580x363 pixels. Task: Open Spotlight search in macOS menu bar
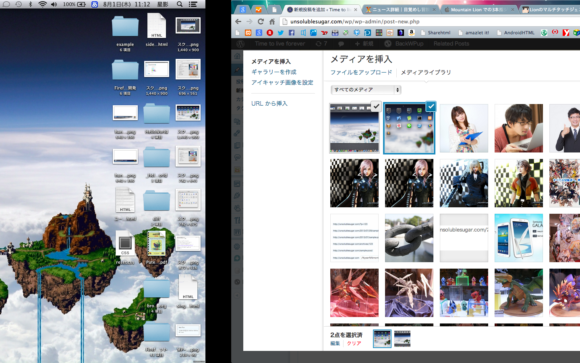pos(179,4)
